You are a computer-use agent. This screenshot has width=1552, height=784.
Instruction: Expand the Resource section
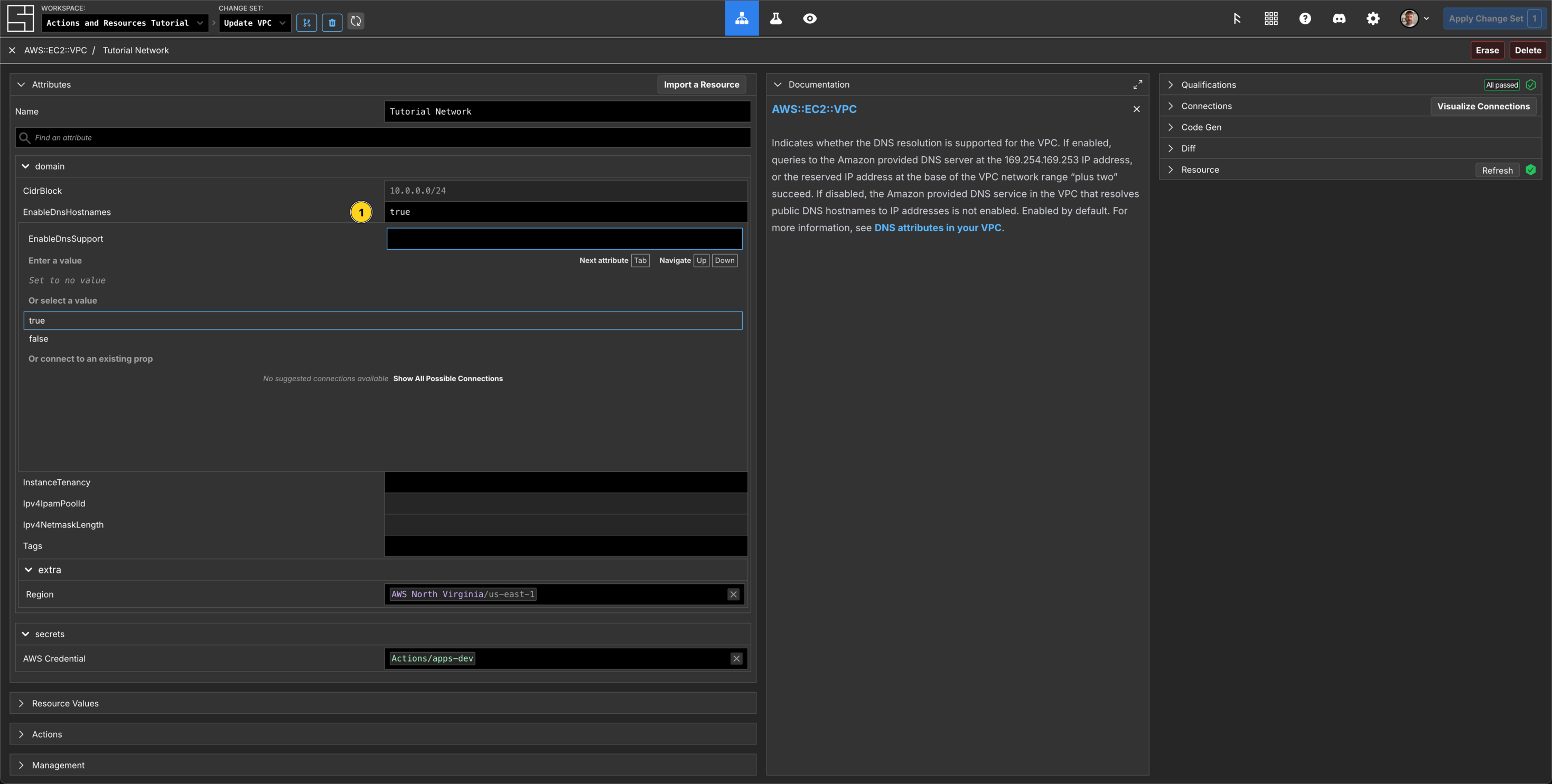click(1171, 169)
